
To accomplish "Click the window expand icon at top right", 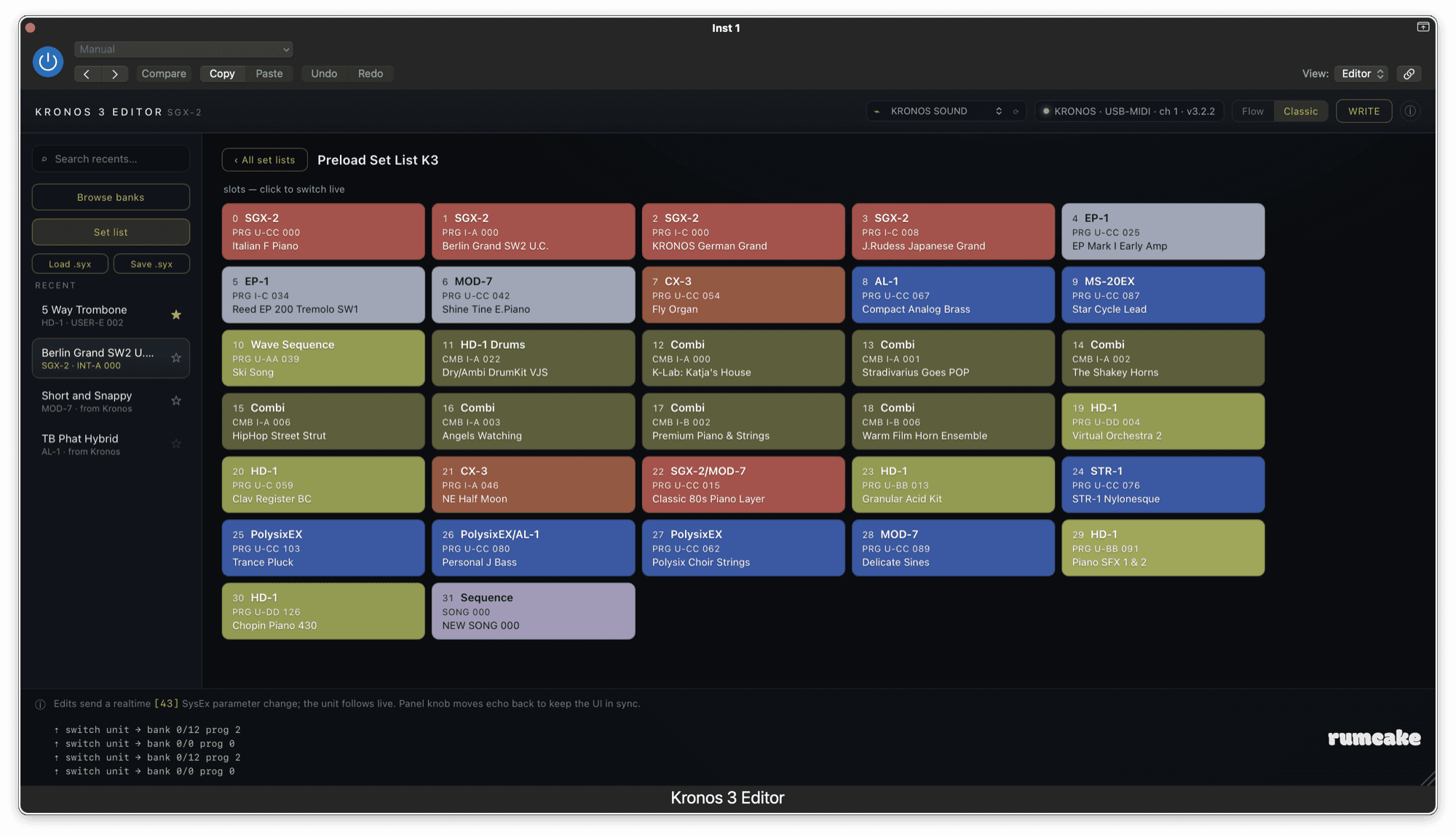I will [1423, 27].
